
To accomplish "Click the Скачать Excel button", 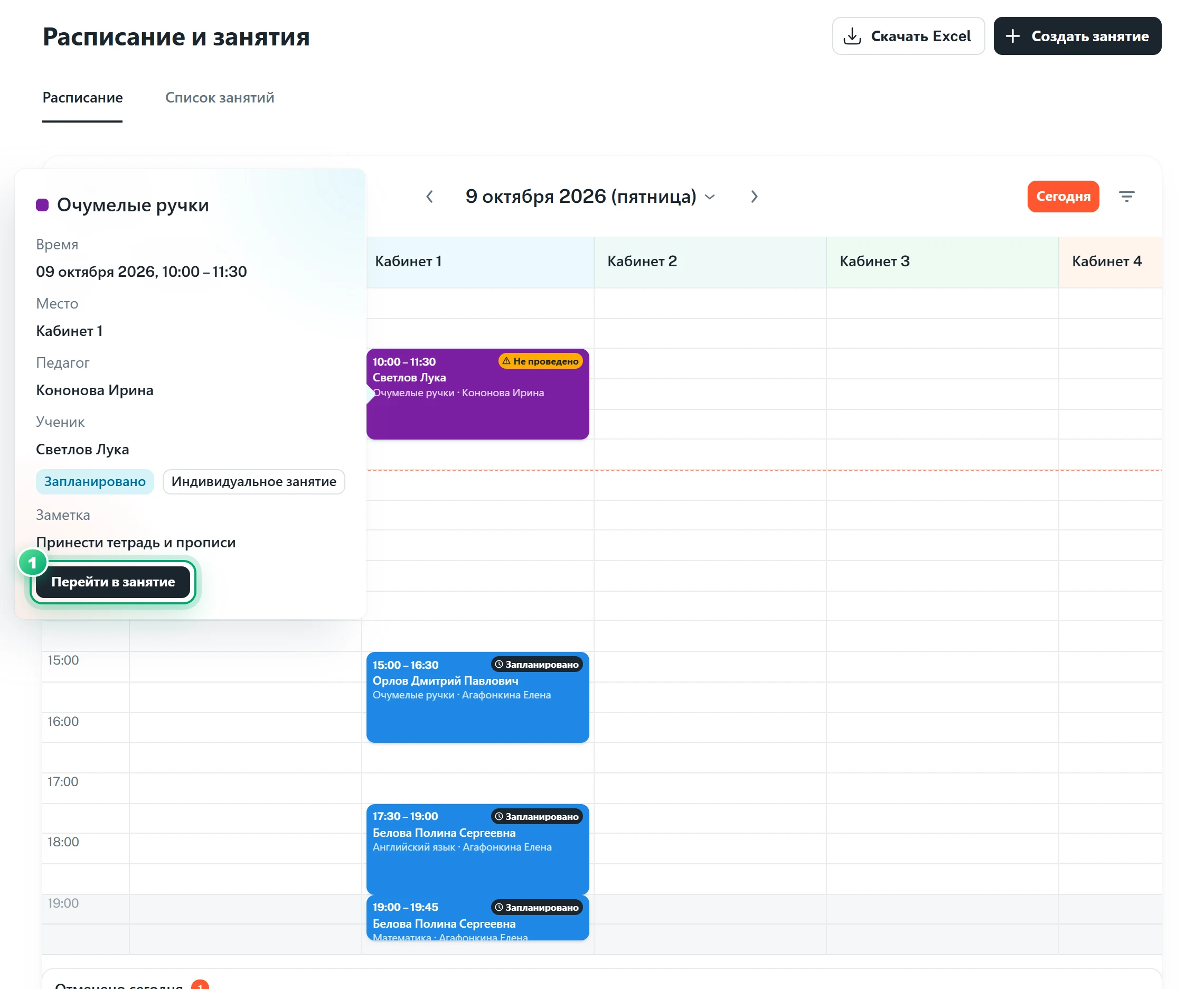I will [x=908, y=36].
